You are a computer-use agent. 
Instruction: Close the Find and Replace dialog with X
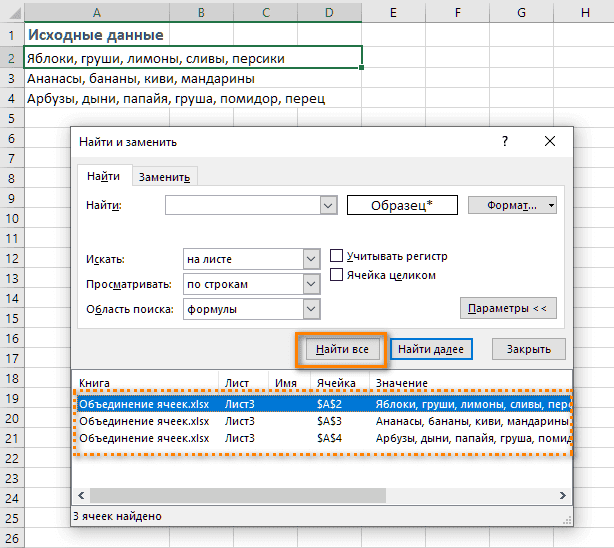point(548,142)
